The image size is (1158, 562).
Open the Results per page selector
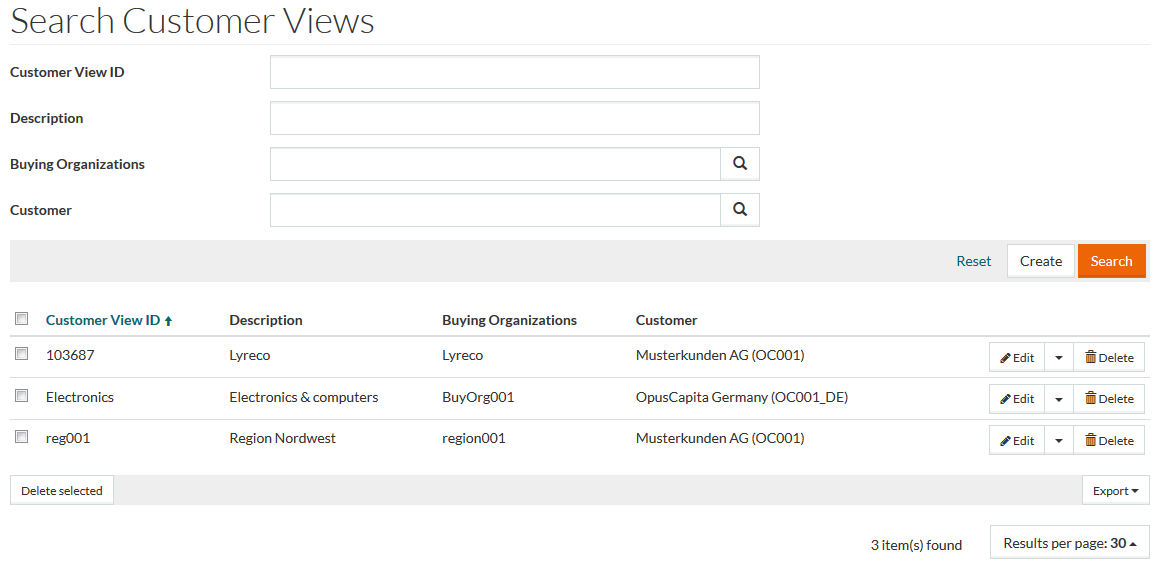click(x=1069, y=543)
